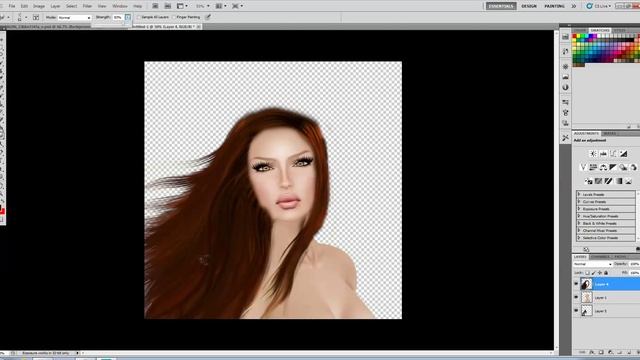This screenshot has height=360, width=640.
Task: Expand Levels Presets list
Action: click(x=579, y=194)
